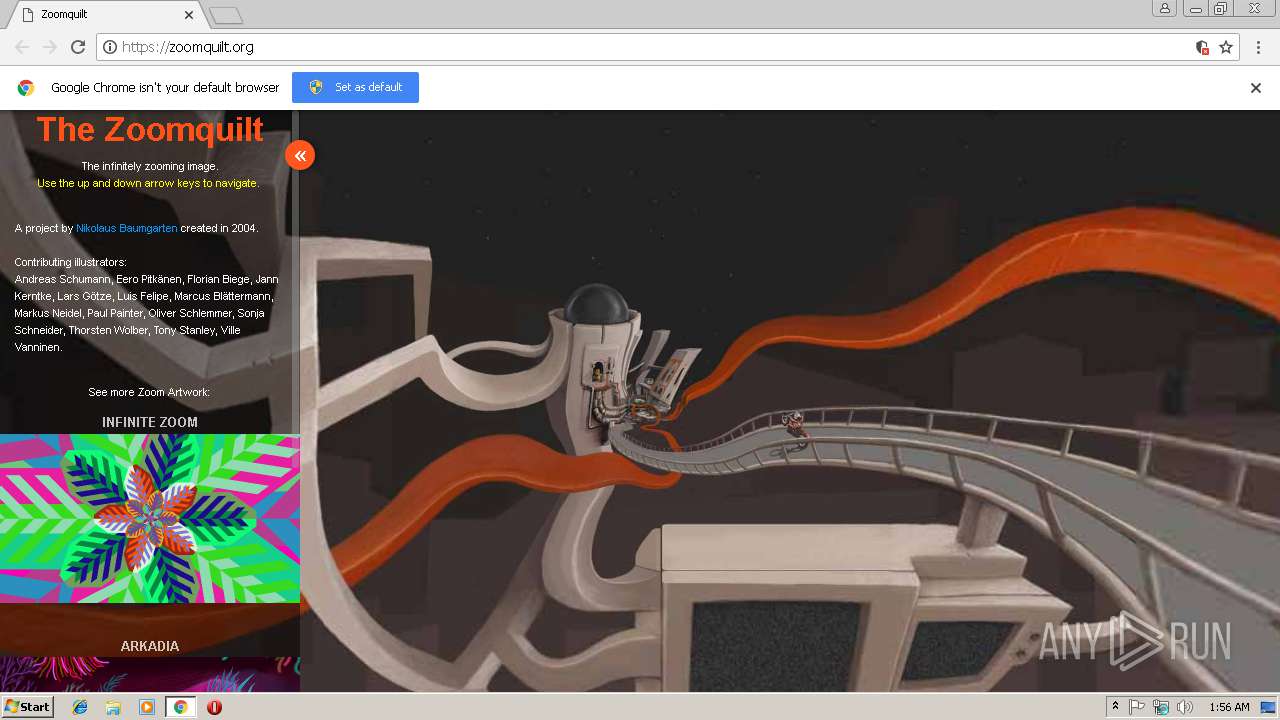The width and height of the screenshot is (1280, 720).
Task: Open the volume speaker icon
Action: (1185, 707)
